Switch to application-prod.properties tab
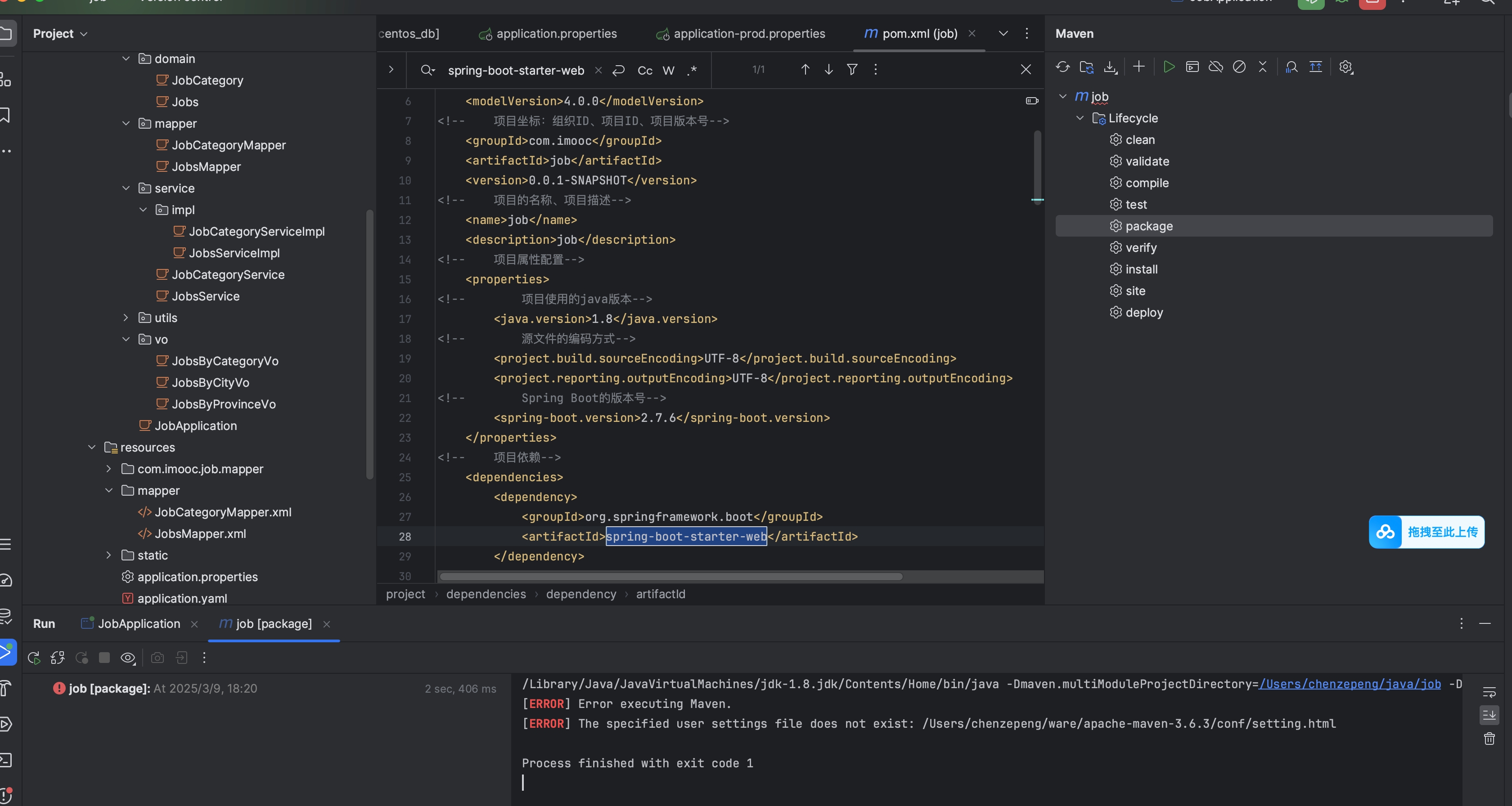Viewport: 1512px width, 806px height. [x=741, y=34]
